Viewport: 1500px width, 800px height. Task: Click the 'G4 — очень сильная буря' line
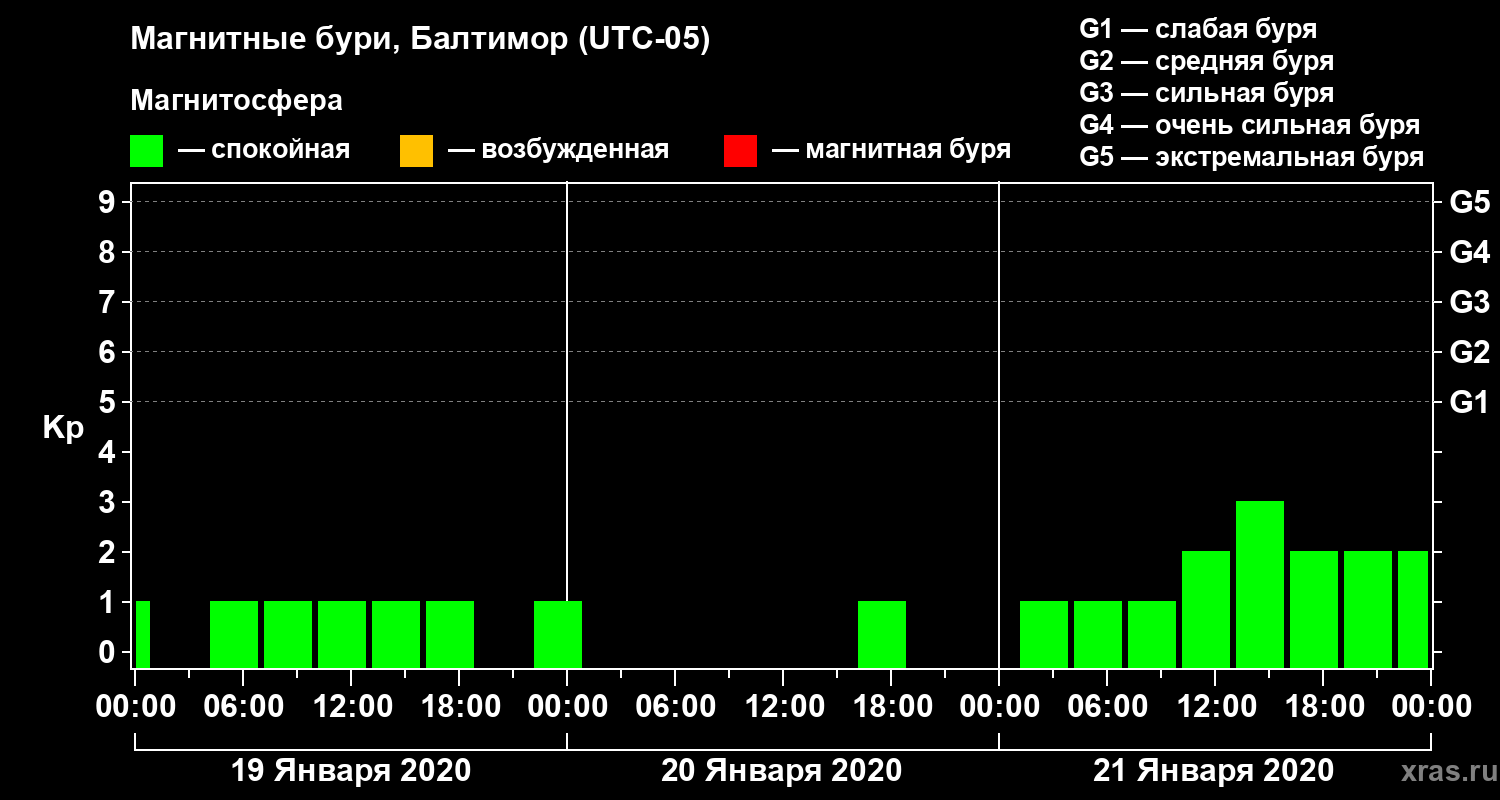pyautogui.click(x=1249, y=125)
